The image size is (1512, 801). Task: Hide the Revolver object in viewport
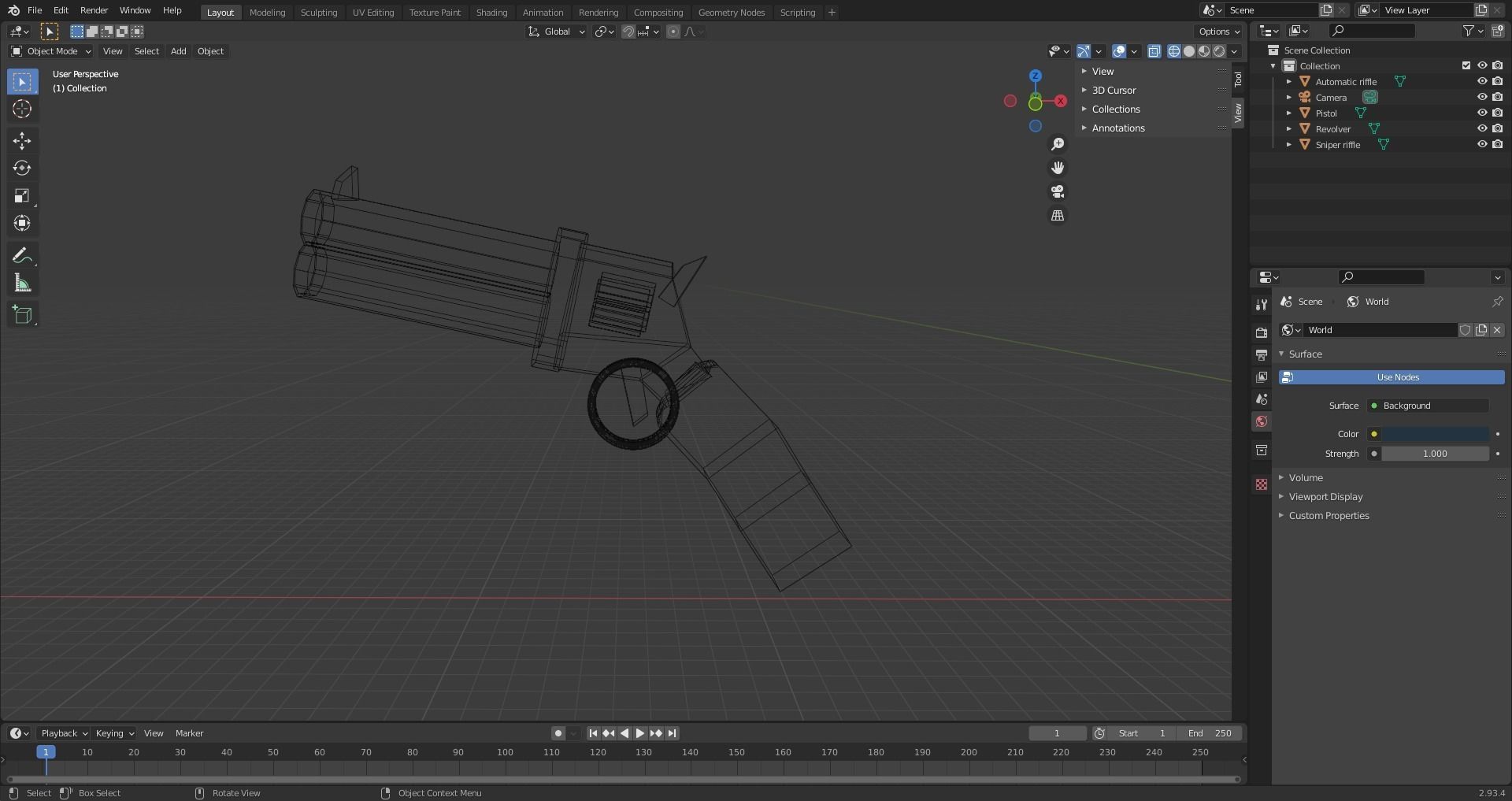(1481, 128)
